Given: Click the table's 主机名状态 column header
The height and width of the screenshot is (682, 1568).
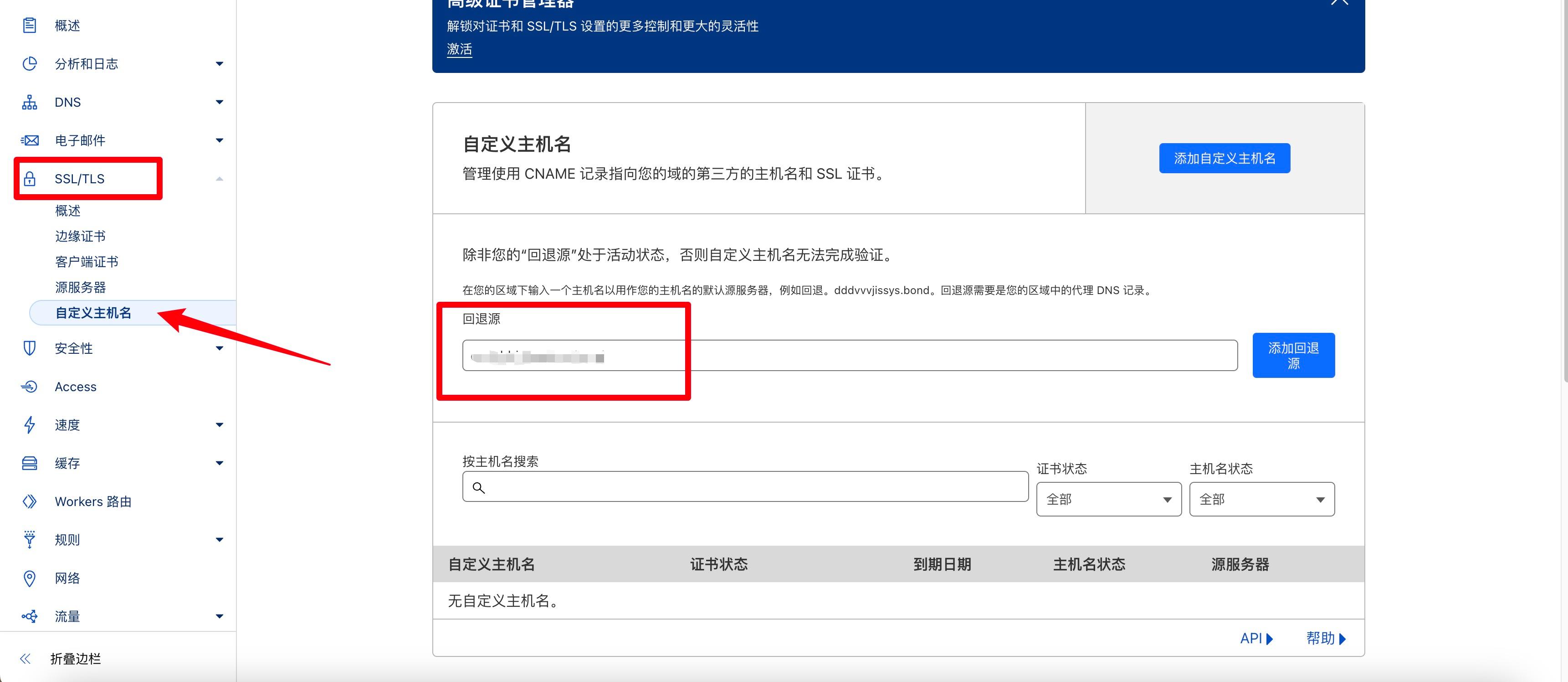Looking at the screenshot, I should 1090,564.
